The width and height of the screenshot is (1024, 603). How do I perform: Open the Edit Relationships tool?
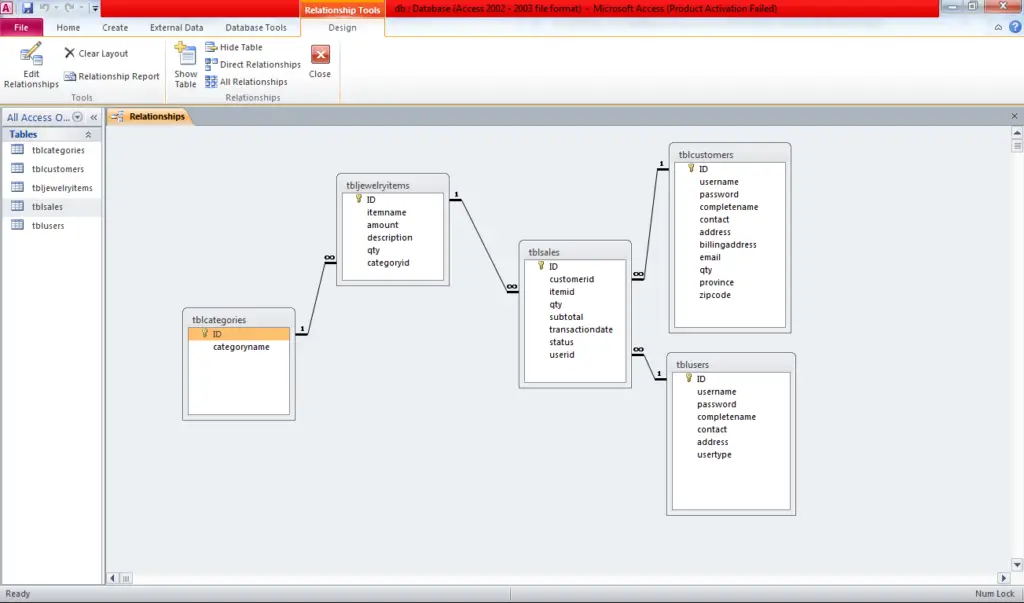click(31, 65)
